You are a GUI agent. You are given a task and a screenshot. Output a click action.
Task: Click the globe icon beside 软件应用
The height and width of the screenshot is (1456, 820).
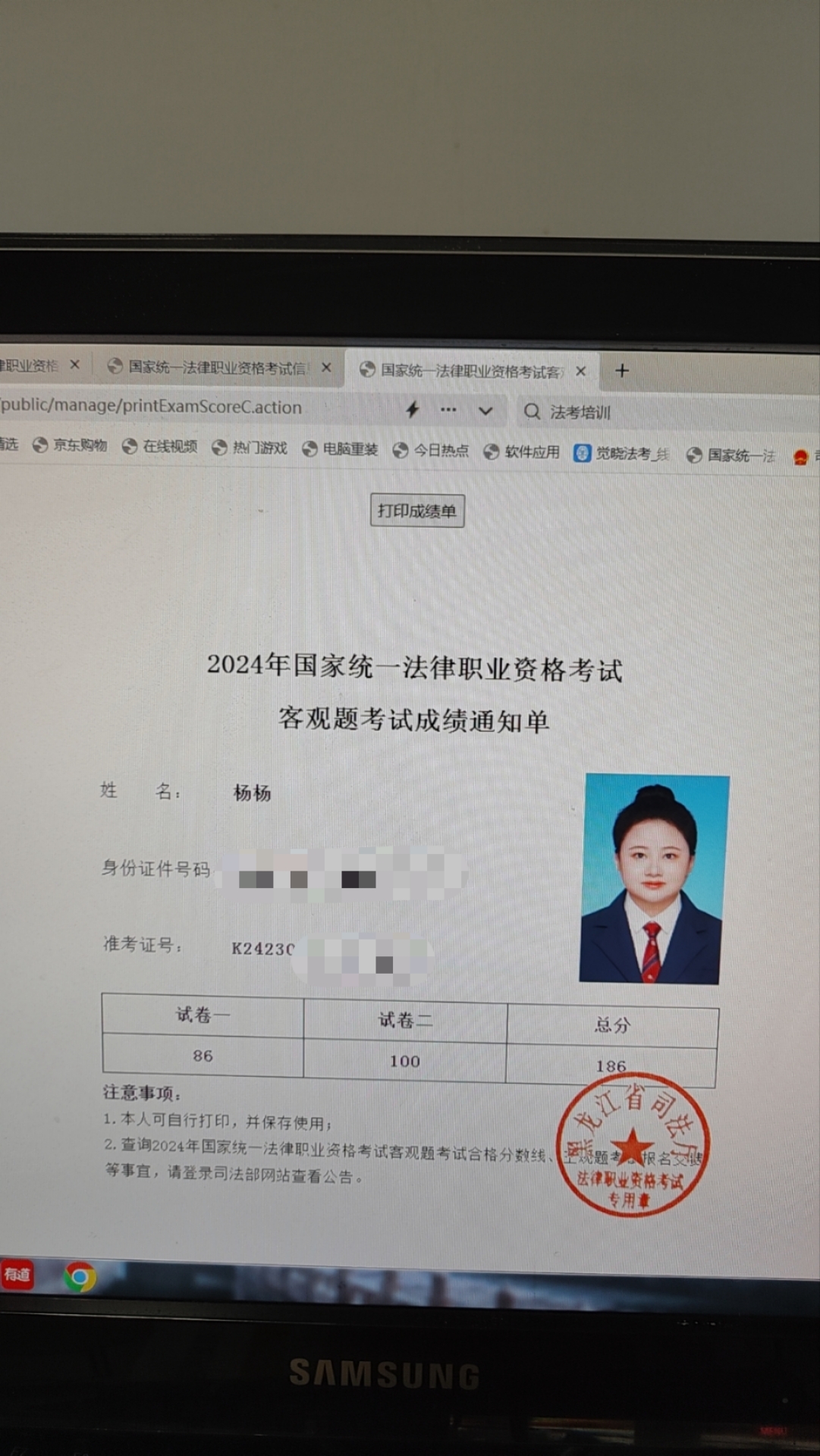coord(492,452)
